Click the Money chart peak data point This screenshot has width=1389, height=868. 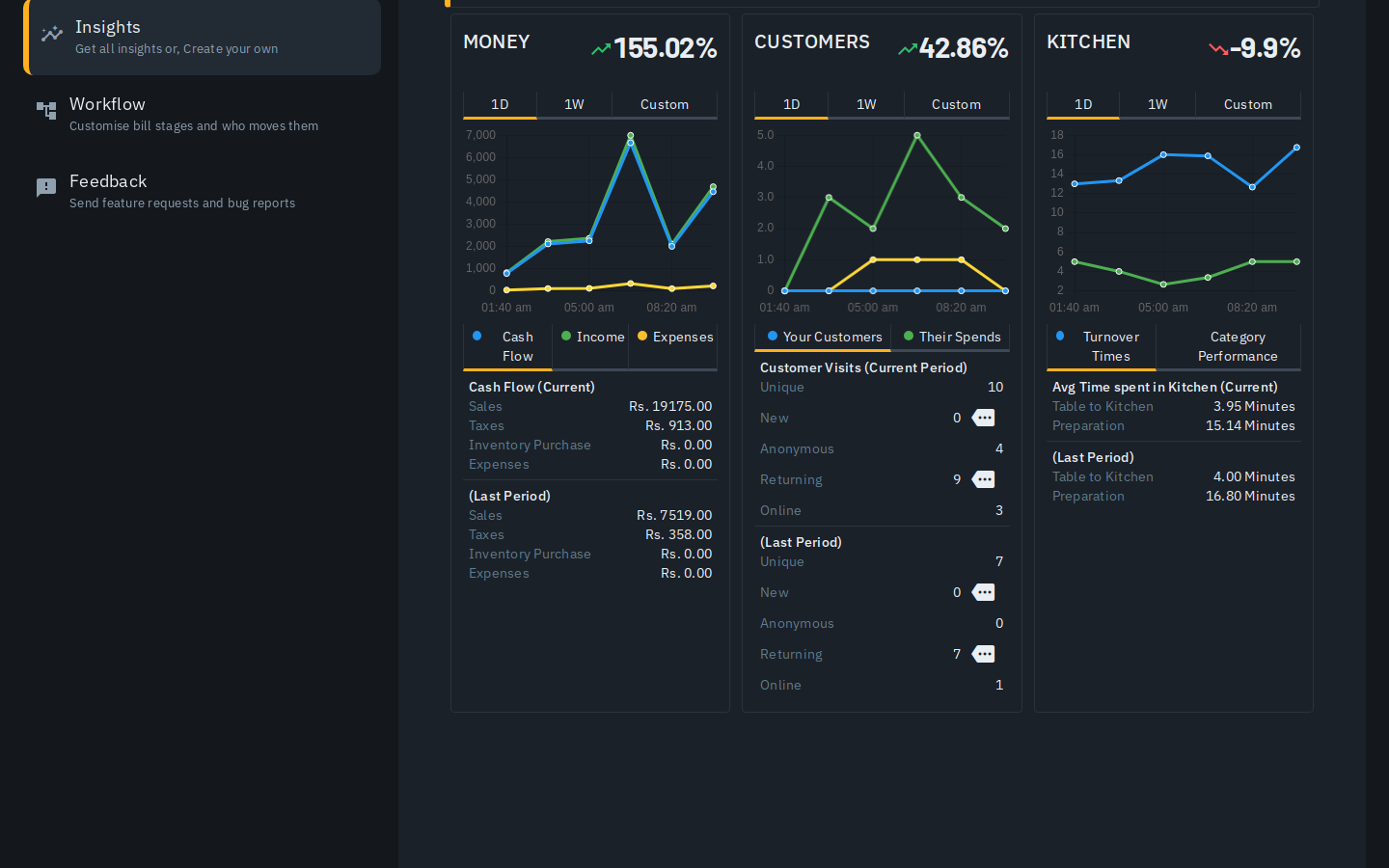[631, 136]
